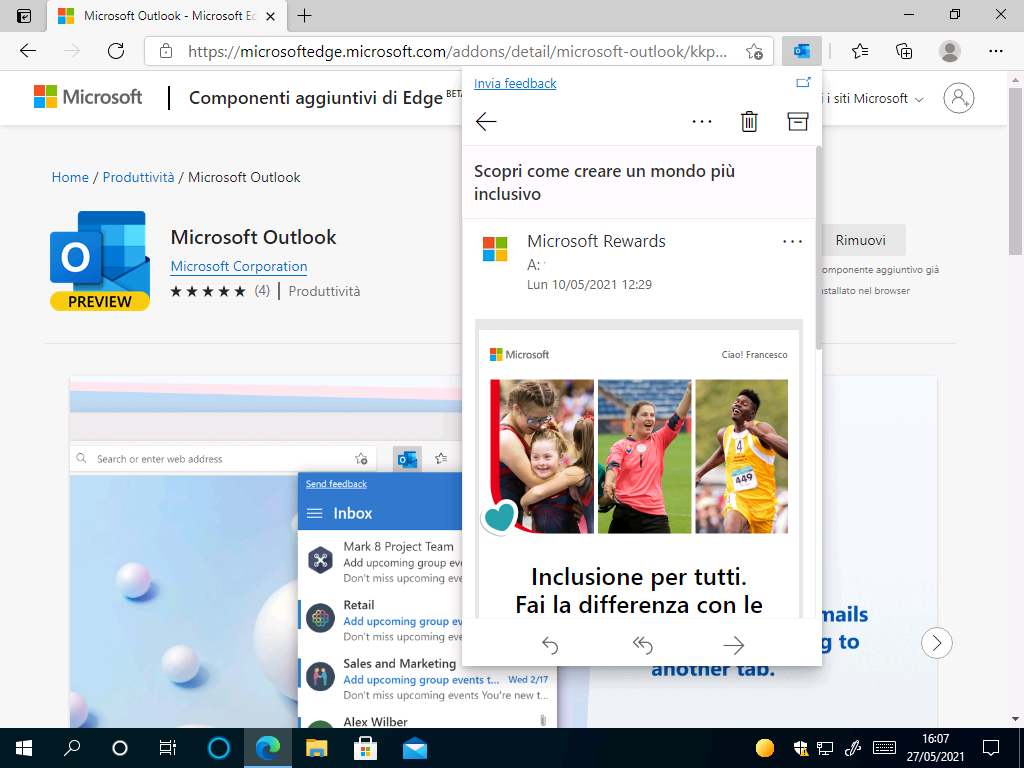Go back to previous page in Edge
Image resolution: width=1024 pixels, height=768 pixels.
[27, 51]
